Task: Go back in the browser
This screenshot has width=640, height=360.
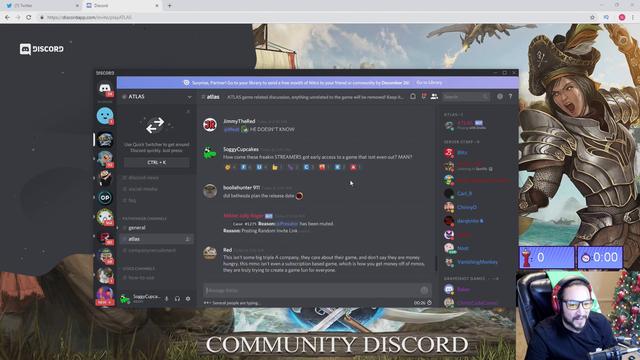Action: pos(7,18)
